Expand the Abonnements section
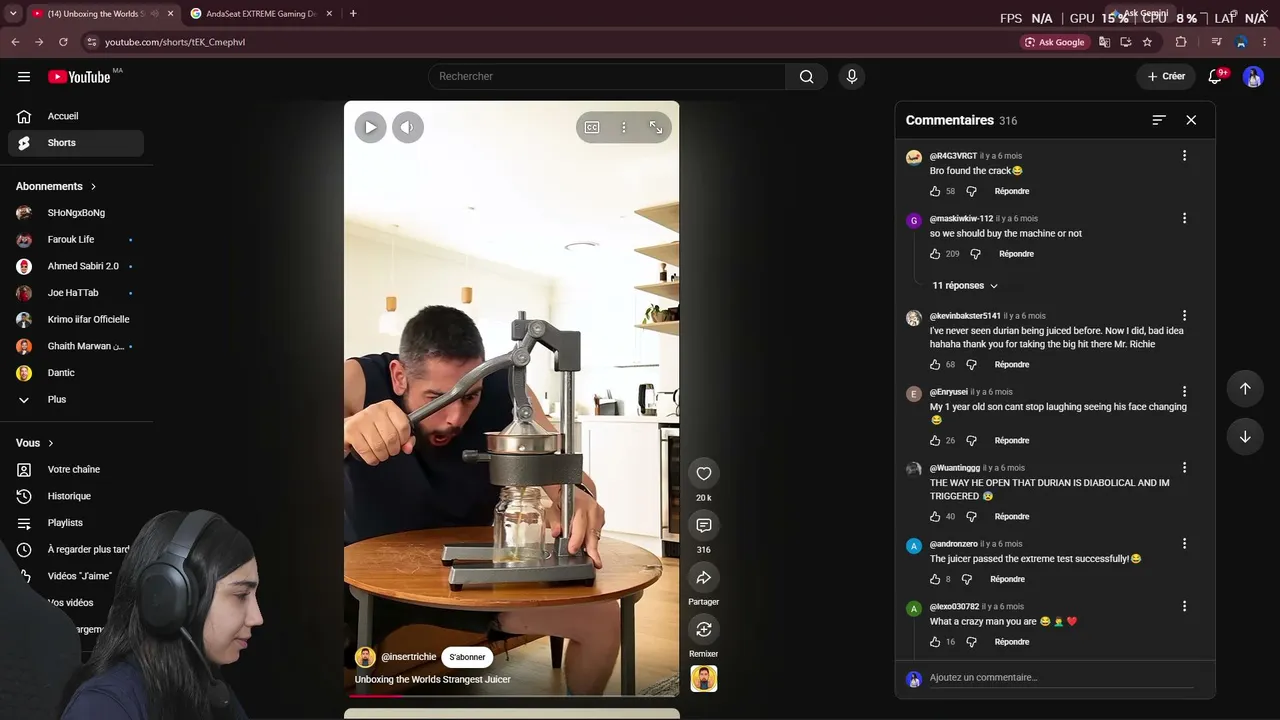Image resolution: width=1280 pixels, height=720 pixels. coord(56,187)
